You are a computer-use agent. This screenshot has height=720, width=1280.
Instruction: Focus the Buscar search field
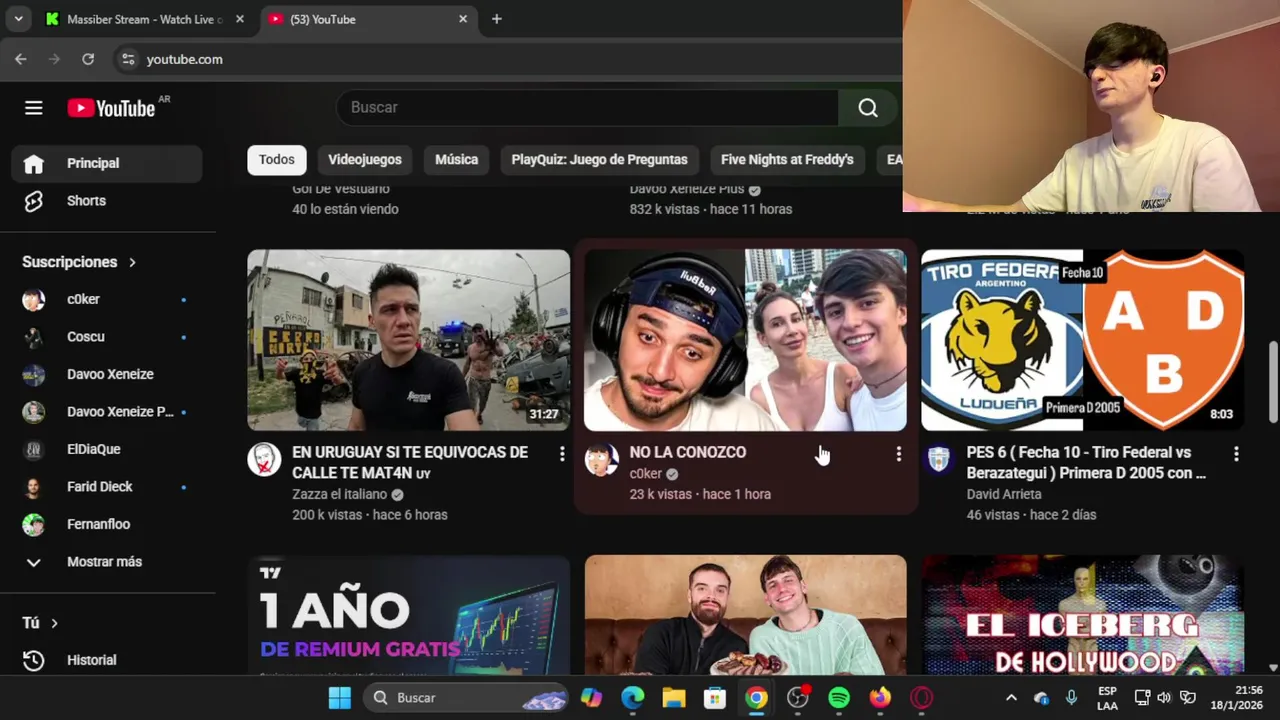coord(587,108)
